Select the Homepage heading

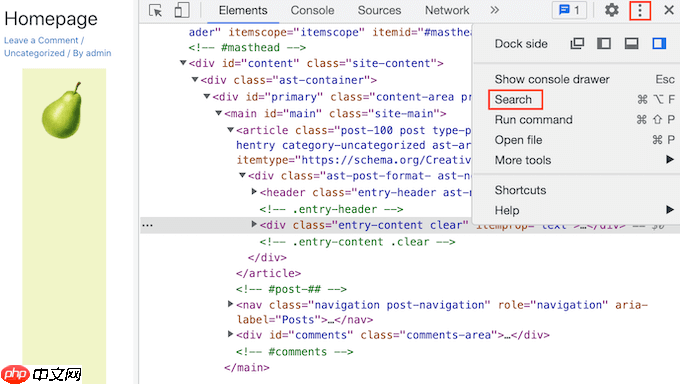(51, 19)
